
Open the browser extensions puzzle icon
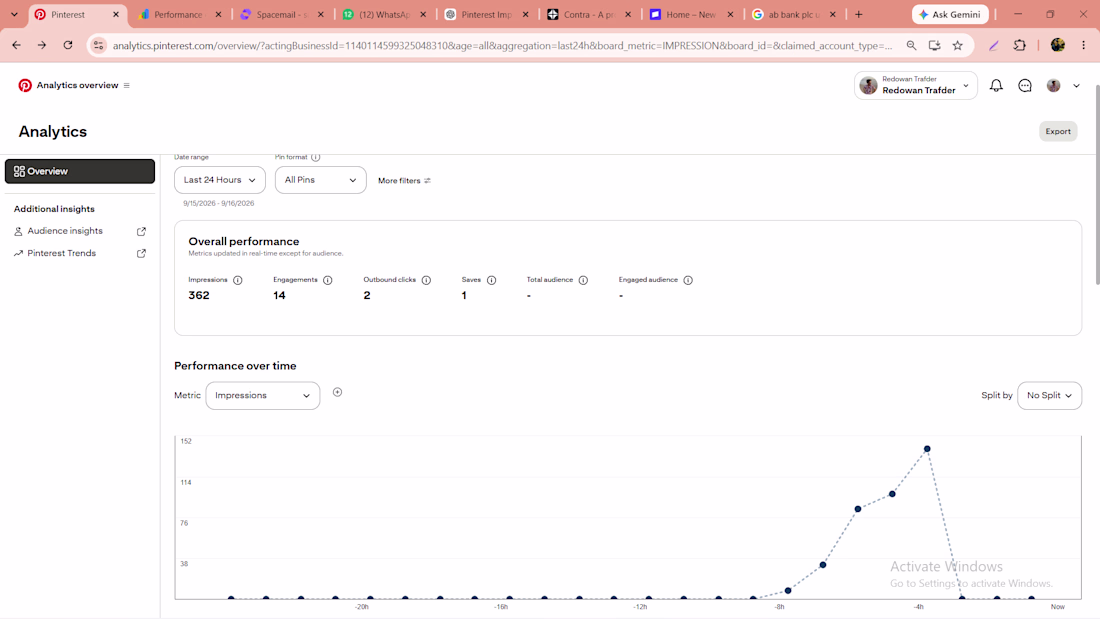pos(1019,45)
